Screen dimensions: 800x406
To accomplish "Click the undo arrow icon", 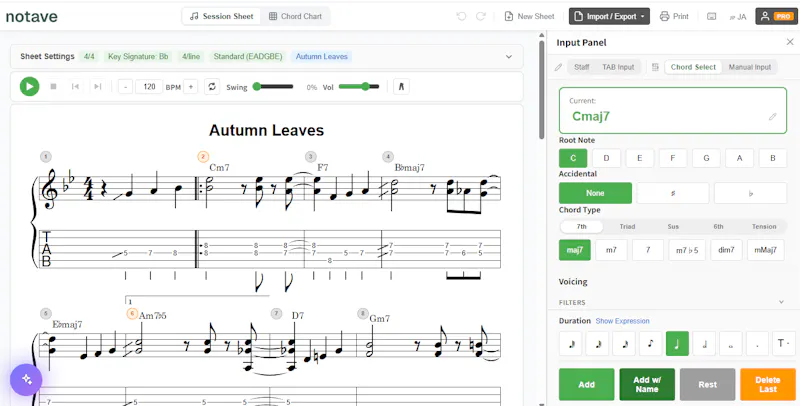I will (x=462, y=16).
